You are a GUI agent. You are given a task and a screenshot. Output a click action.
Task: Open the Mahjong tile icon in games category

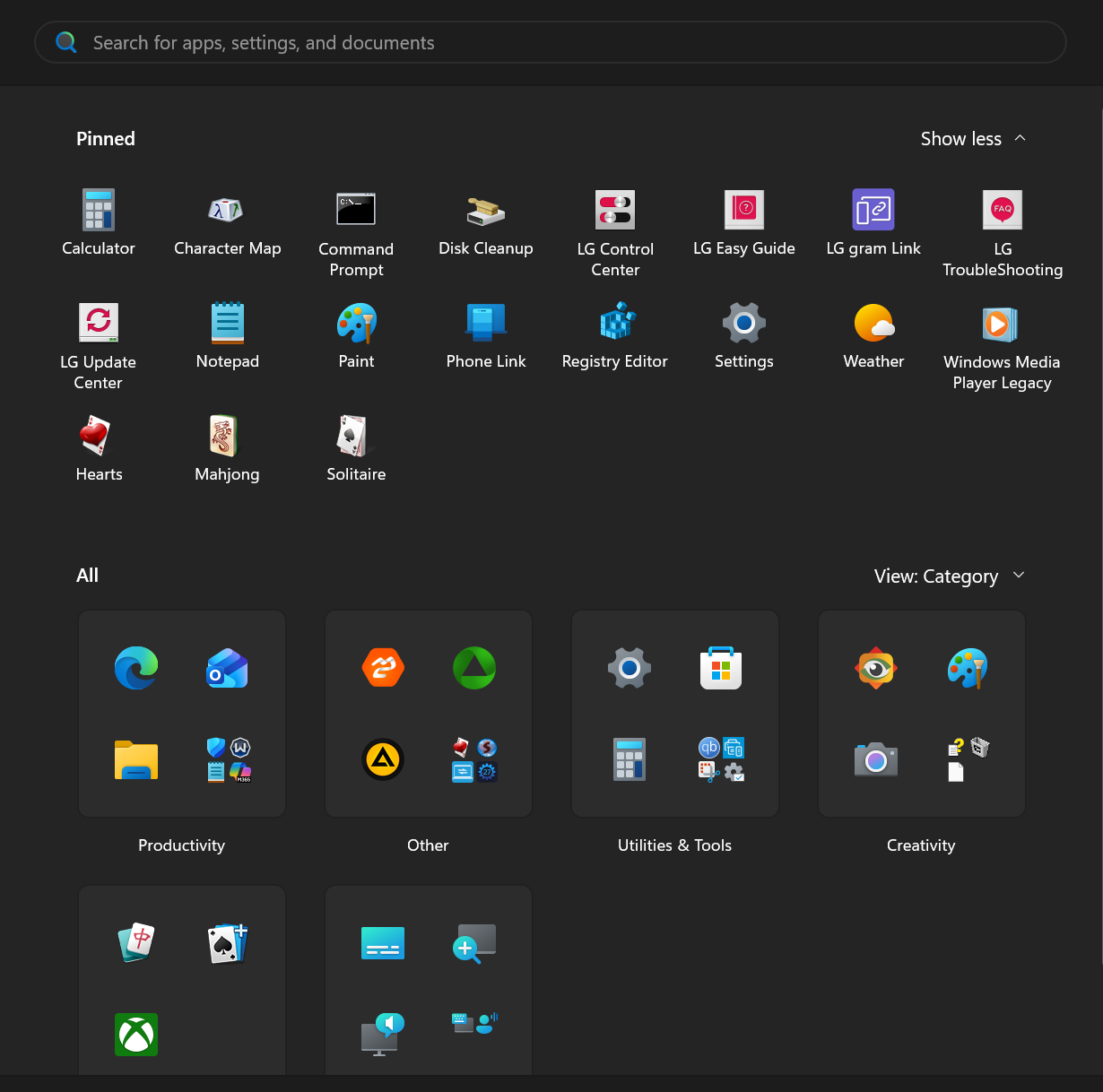pos(136,943)
